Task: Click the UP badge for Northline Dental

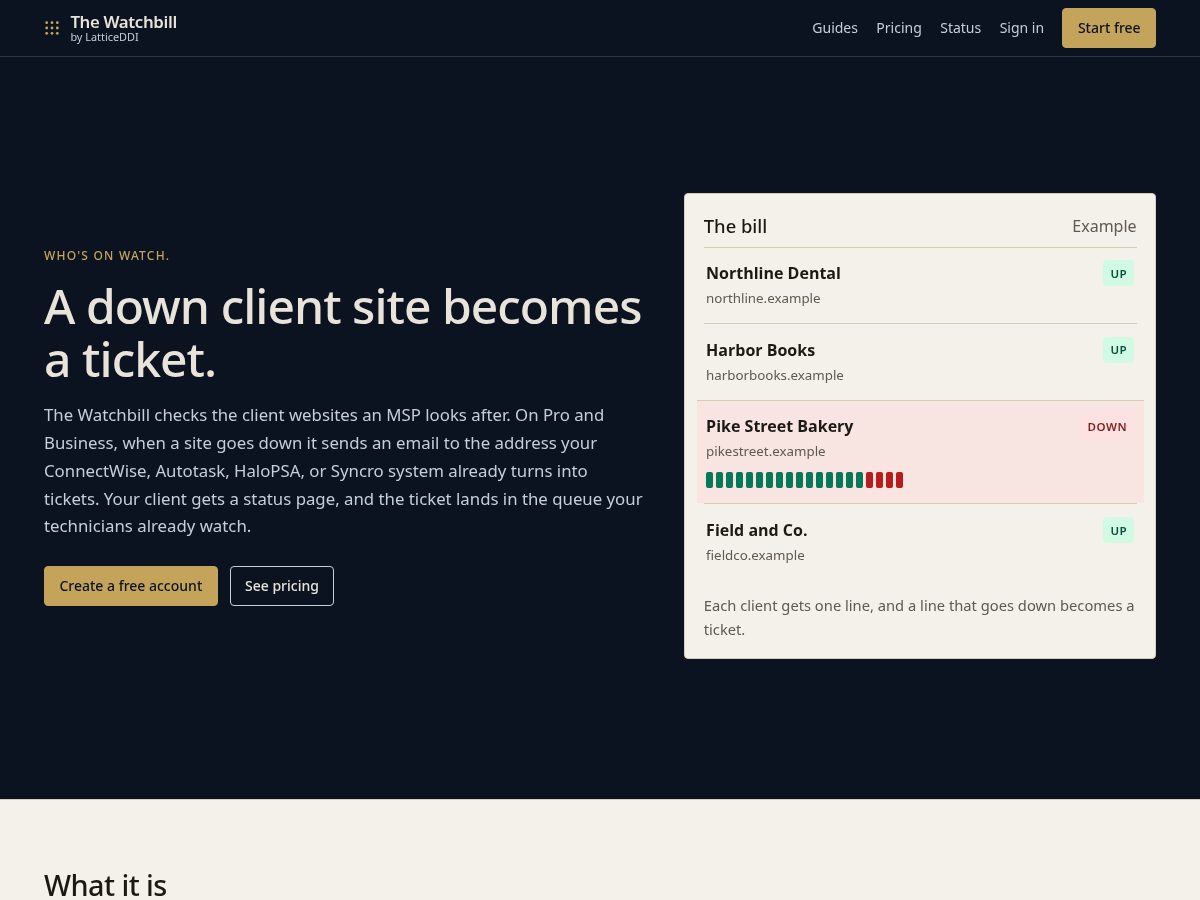Action: click(1118, 274)
